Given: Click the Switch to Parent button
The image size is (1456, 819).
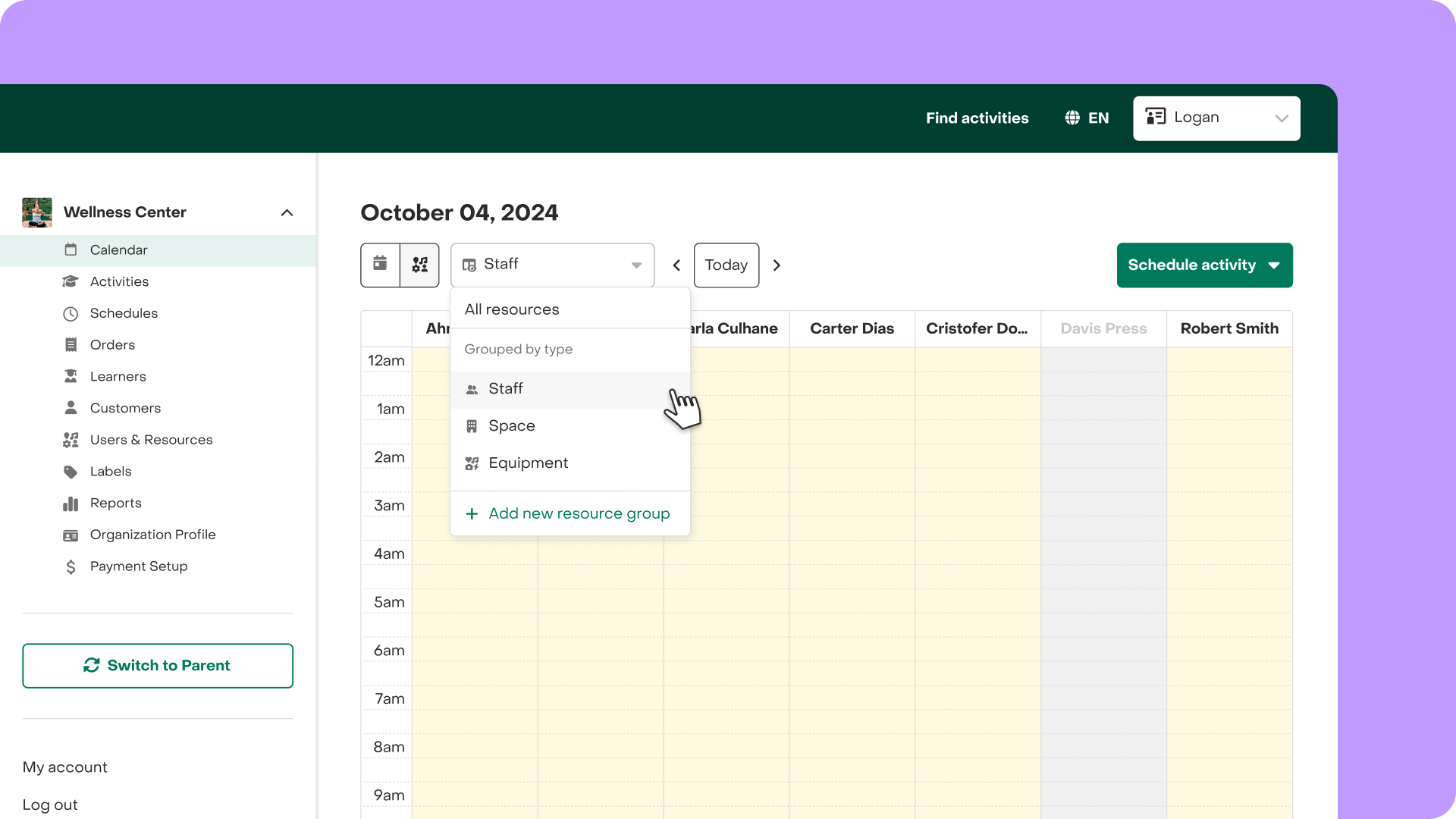Looking at the screenshot, I should [x=158, y=666].
